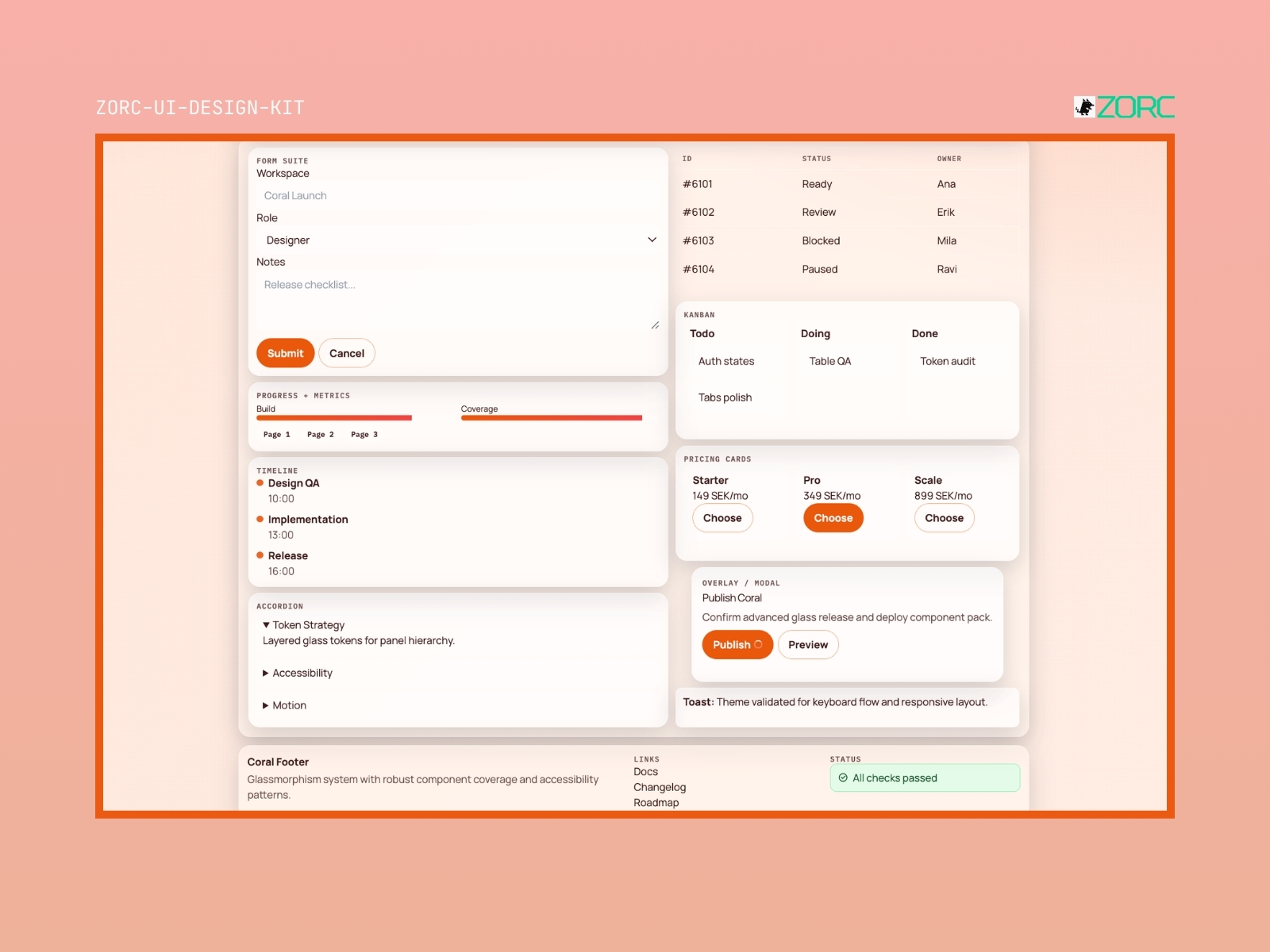1270x952 pixels.
Task: Open the Changelog footer link
Action: (660, 787)
